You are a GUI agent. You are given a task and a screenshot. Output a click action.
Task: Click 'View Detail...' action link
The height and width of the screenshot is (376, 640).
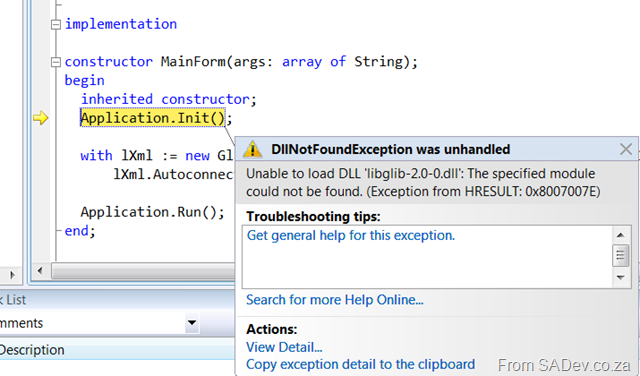pyautogui.click(x=284, y=347)
